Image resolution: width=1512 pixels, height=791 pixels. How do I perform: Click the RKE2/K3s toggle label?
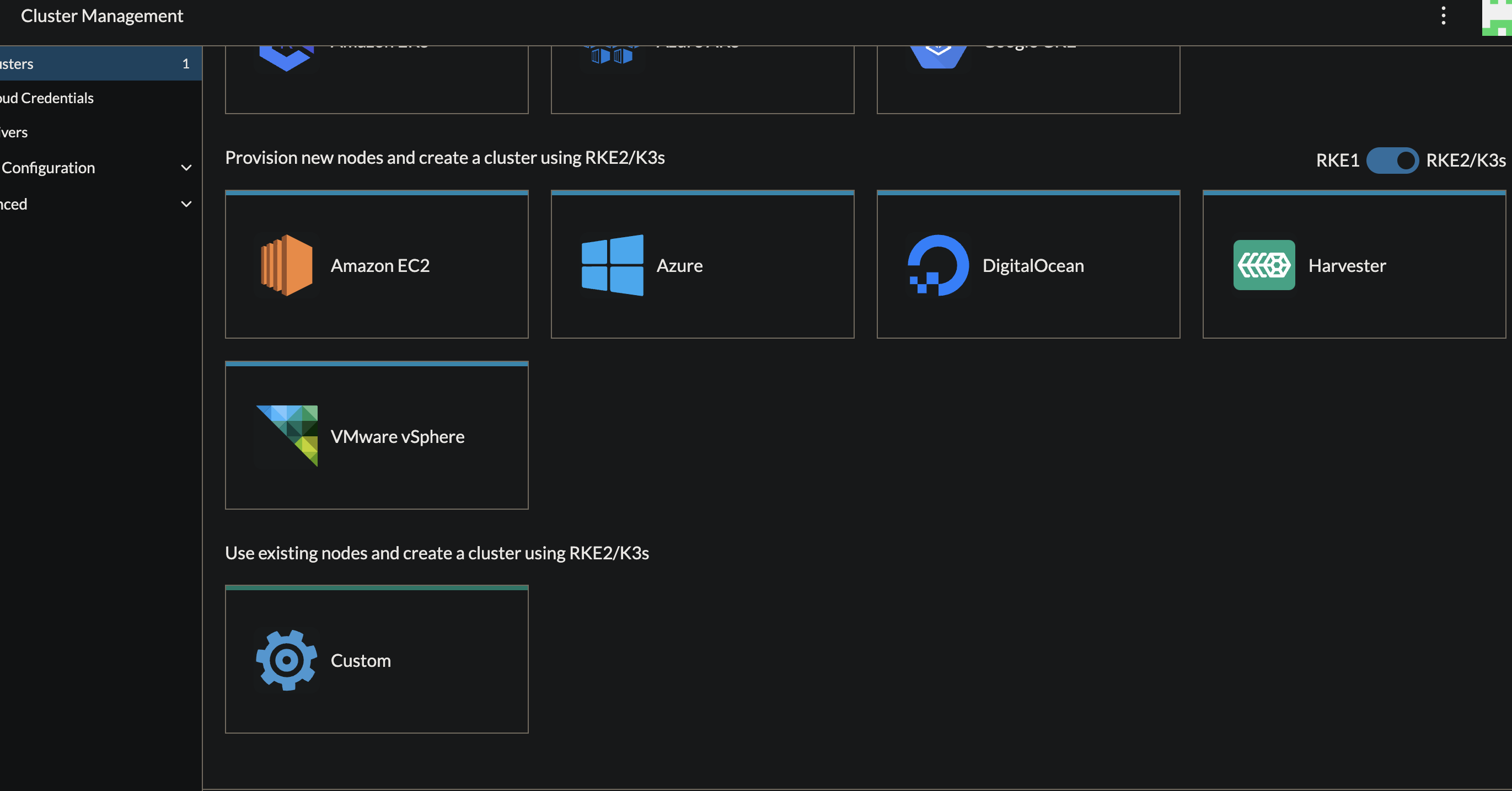click(1466, 161)
